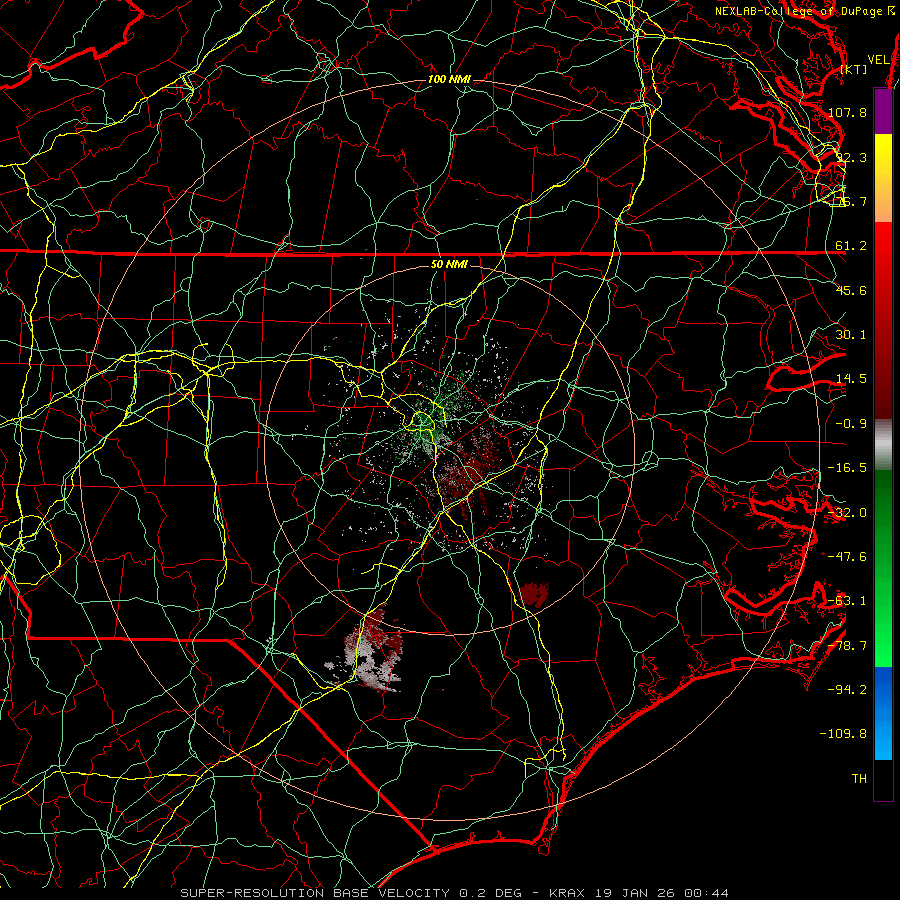Select the -16.5 value on the velocity scale
The image size is (900, 900).
click(847, 468)
